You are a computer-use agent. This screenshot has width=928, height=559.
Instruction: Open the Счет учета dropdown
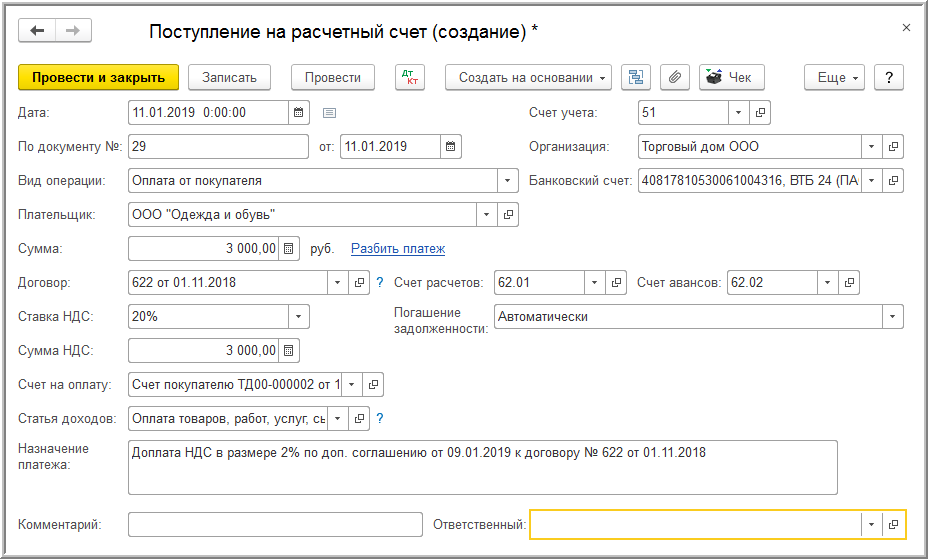coord(738,112)
